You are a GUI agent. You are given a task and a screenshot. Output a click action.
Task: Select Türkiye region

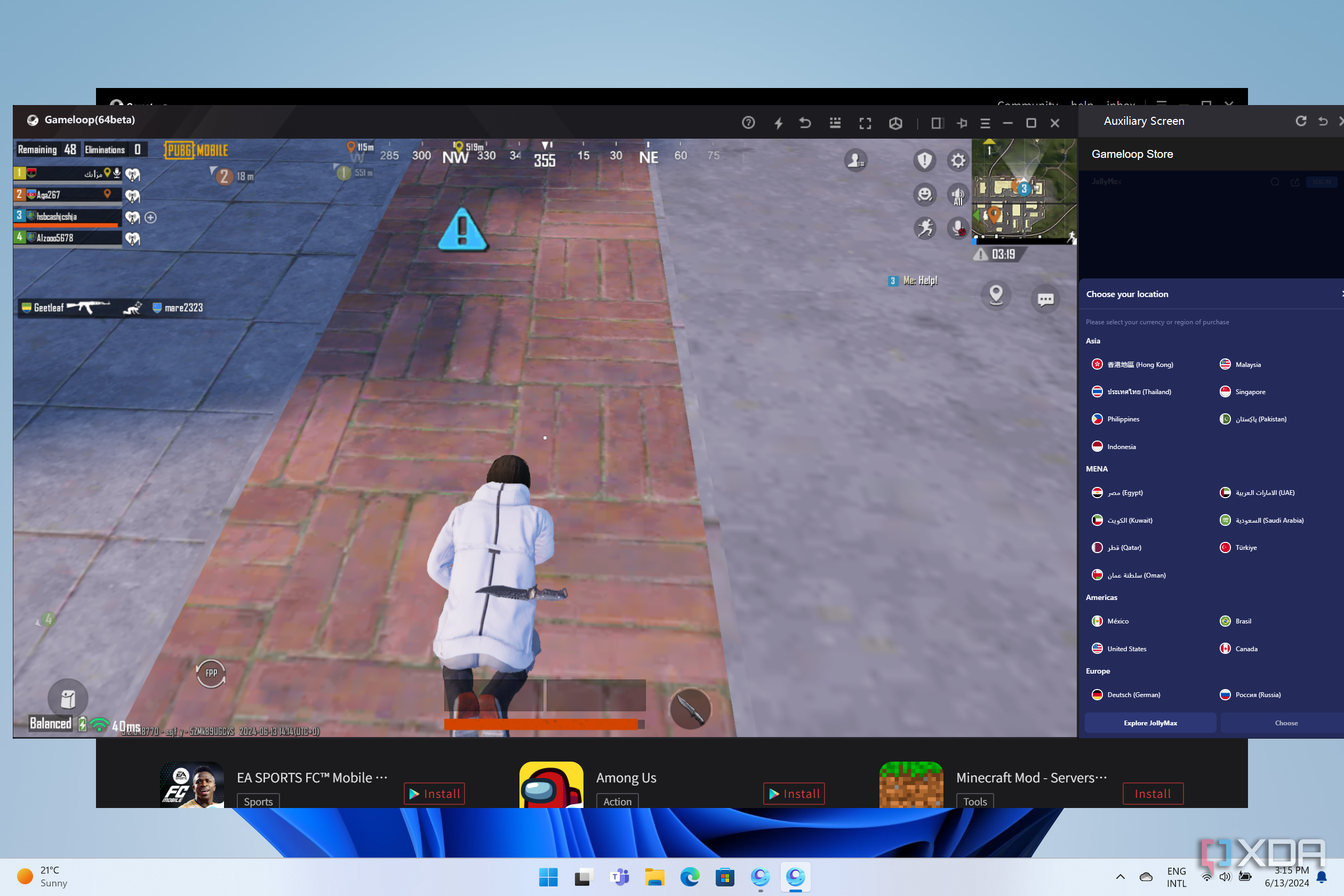1238,547
